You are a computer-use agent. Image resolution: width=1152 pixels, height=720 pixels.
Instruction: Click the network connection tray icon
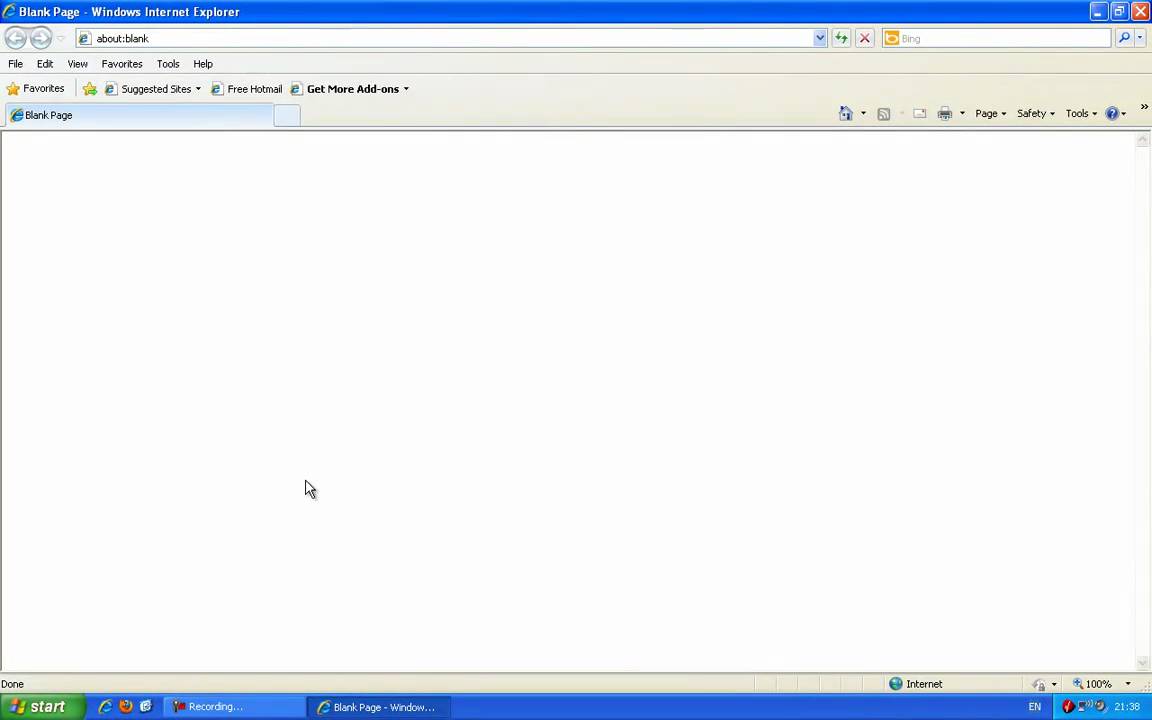(1082, 707)
